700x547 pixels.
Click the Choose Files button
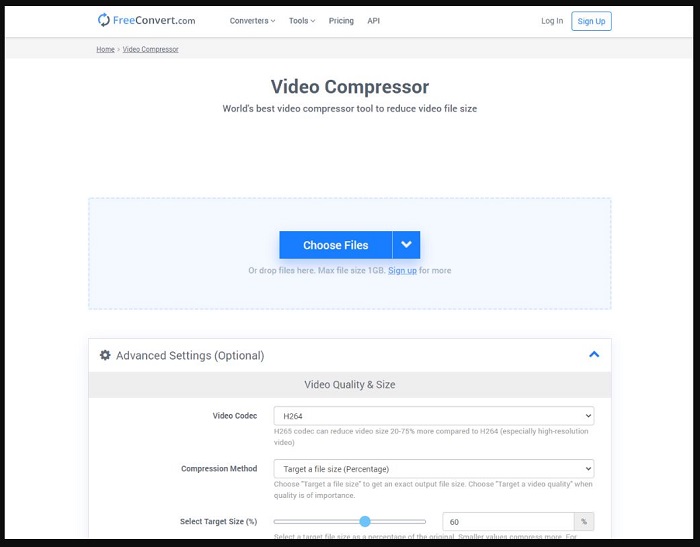tap(336, 245)
